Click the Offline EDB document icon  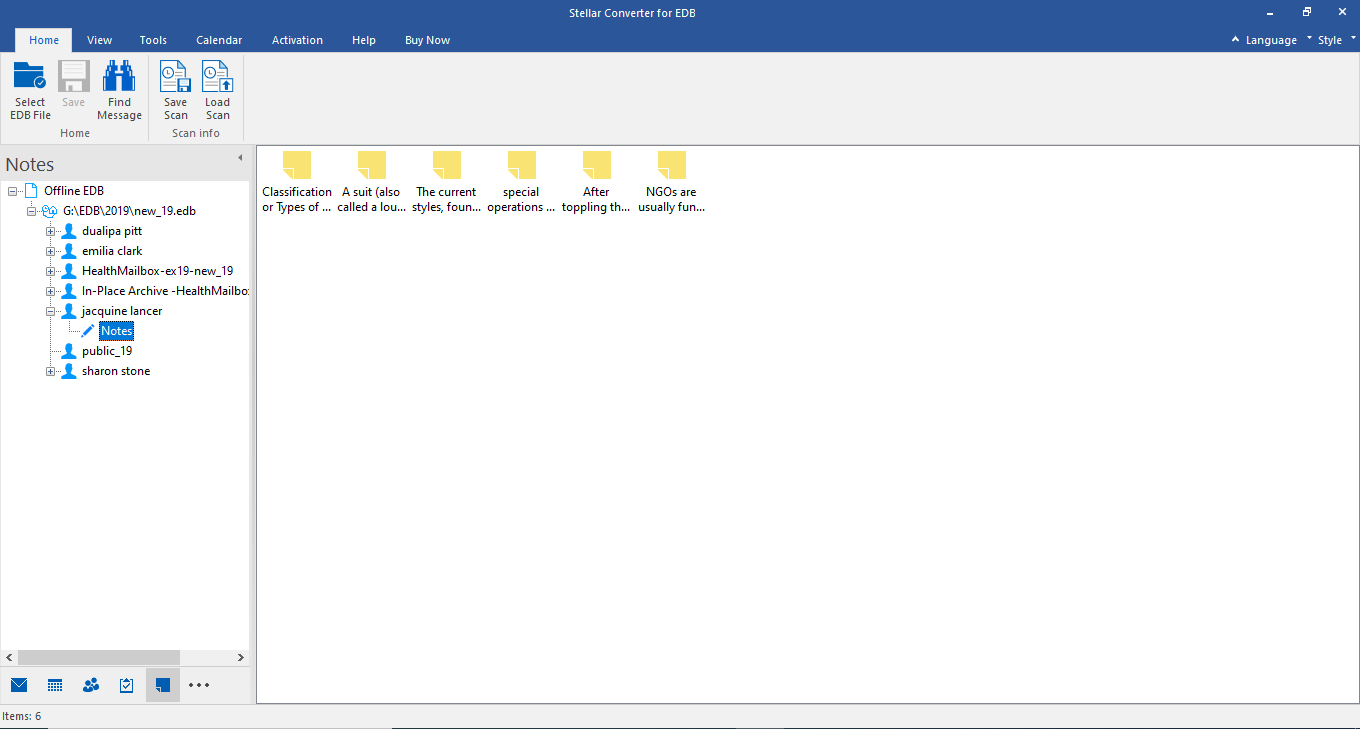coord(31,191)
